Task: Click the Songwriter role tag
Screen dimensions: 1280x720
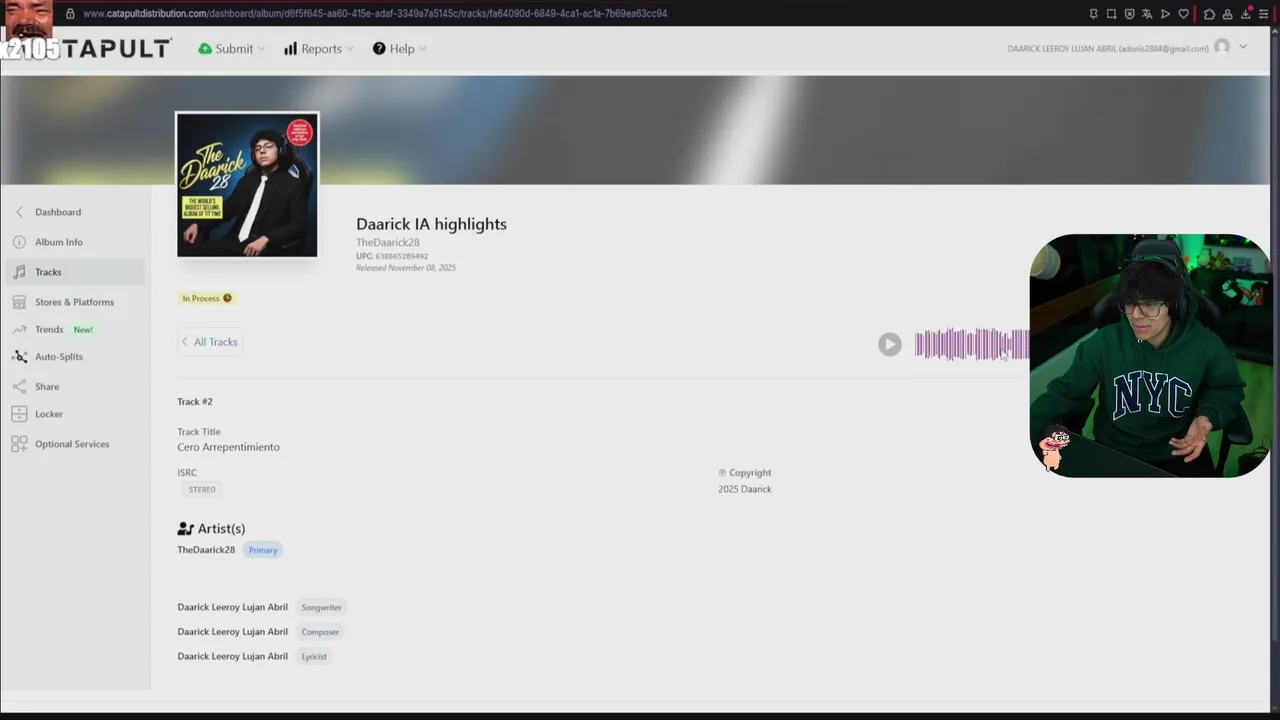Action: 322,607
